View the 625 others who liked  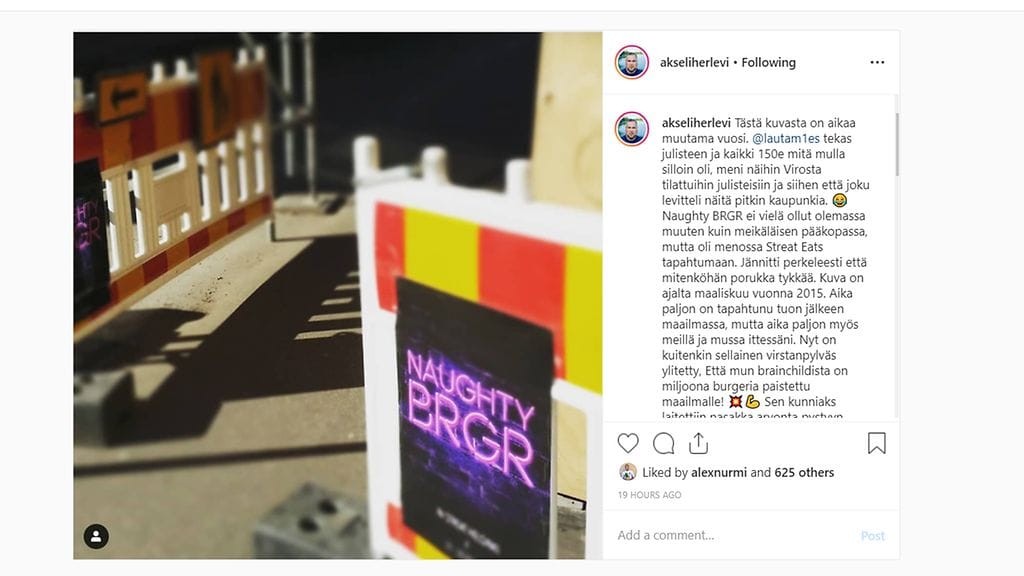pyautogui.click(x=804, y=472)
